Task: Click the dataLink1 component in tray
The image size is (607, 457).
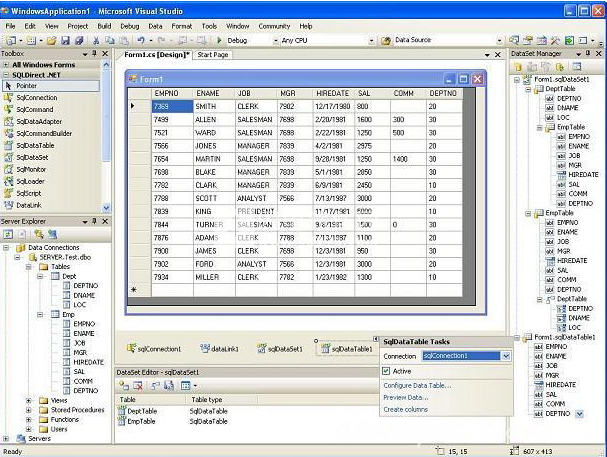Action: [219, 349]
